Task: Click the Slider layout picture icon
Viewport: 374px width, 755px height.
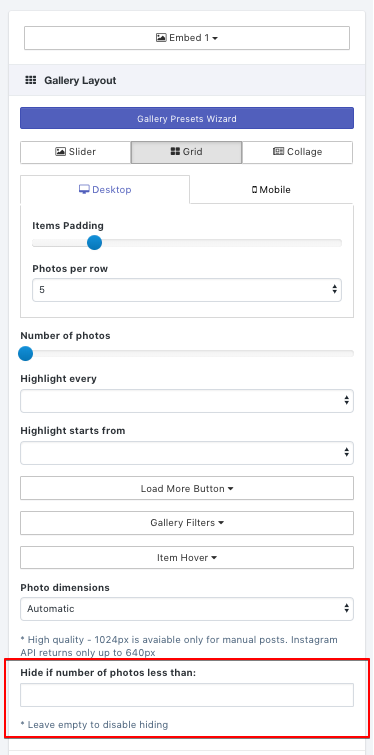Action: click(61, 152)
